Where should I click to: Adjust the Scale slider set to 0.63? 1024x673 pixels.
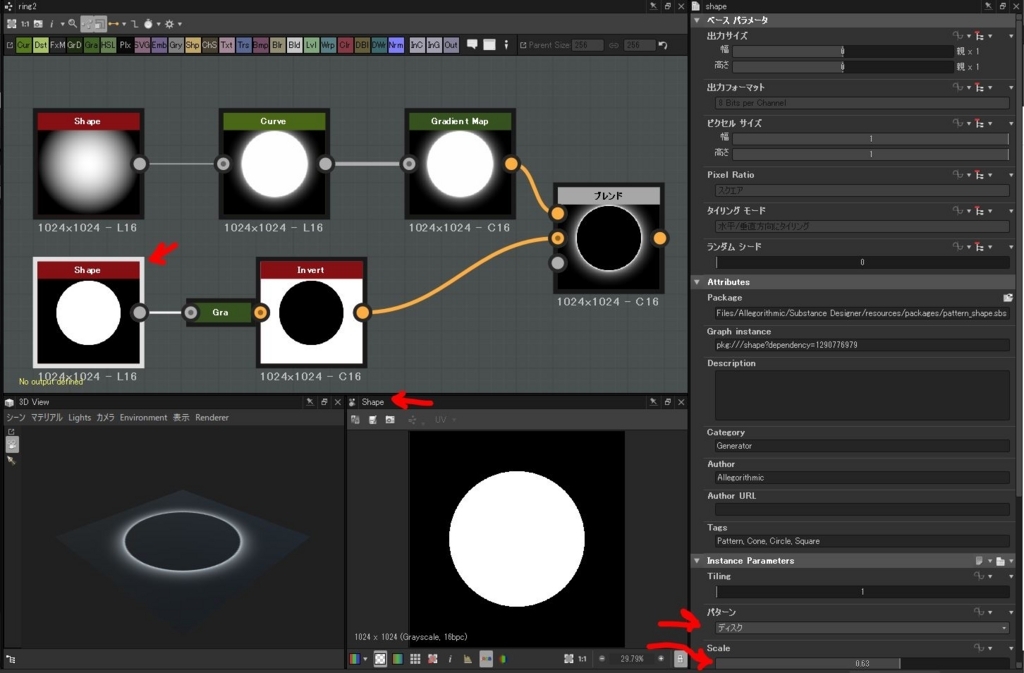tap(862, 664)
